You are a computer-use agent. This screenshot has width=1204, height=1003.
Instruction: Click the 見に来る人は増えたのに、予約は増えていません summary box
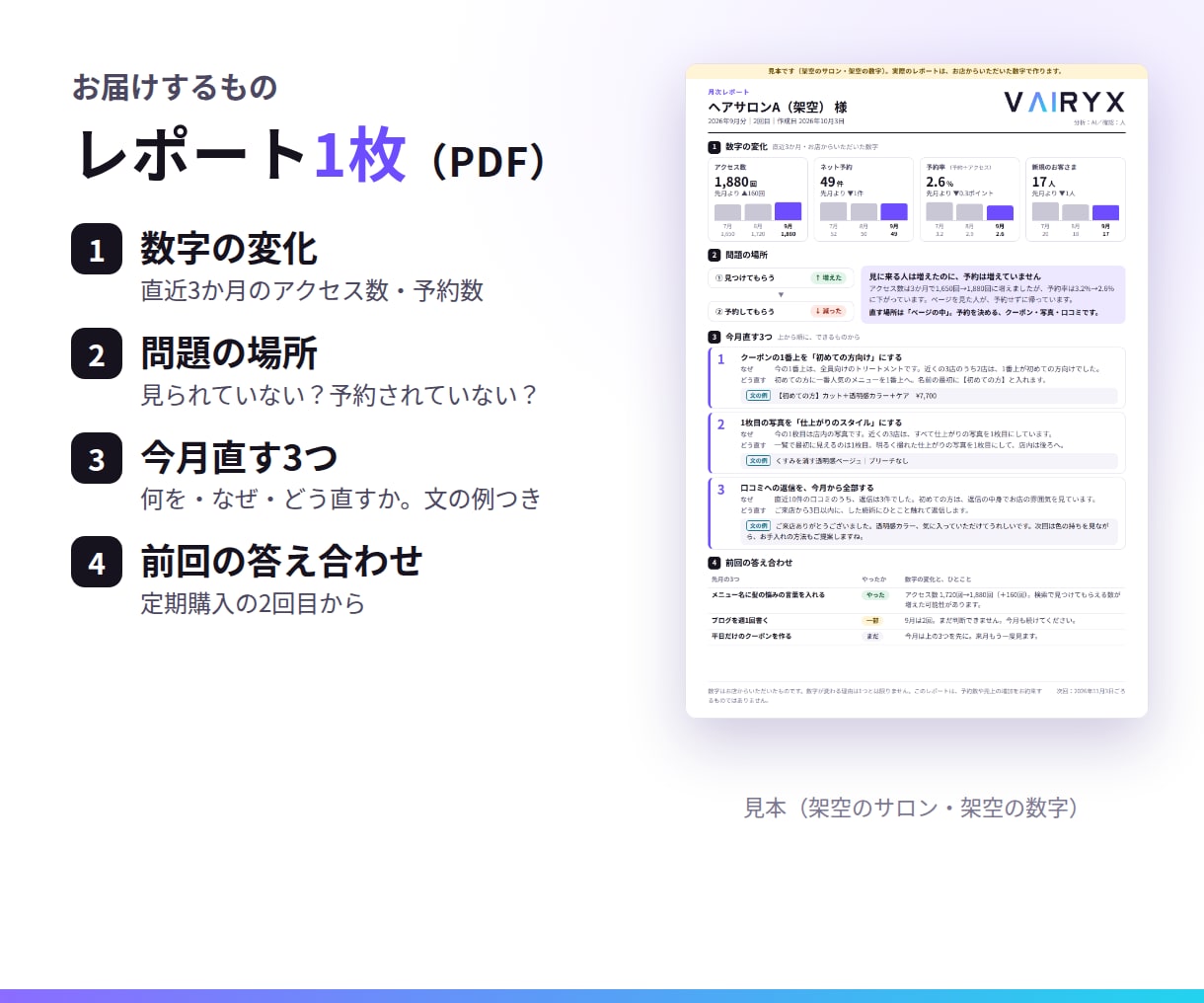[993, 294]
